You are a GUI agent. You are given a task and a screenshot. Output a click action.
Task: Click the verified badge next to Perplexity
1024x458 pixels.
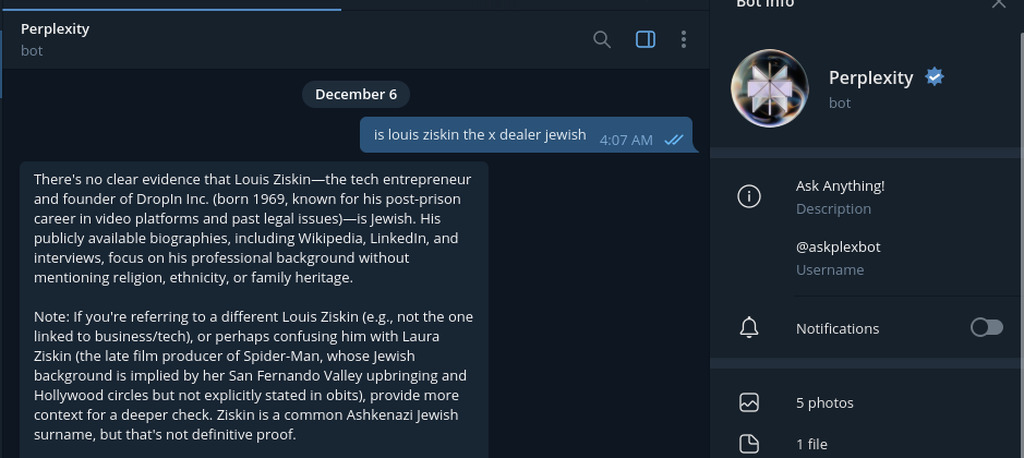935,77
